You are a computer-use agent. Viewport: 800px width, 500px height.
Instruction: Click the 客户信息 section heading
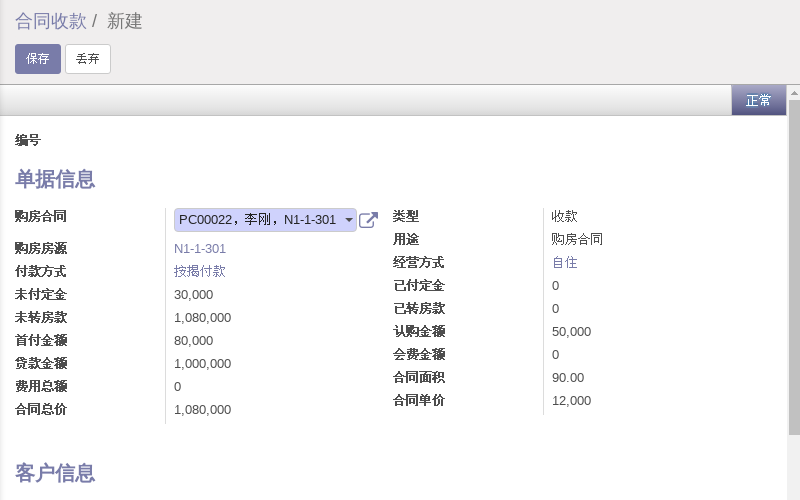(55, 473)
